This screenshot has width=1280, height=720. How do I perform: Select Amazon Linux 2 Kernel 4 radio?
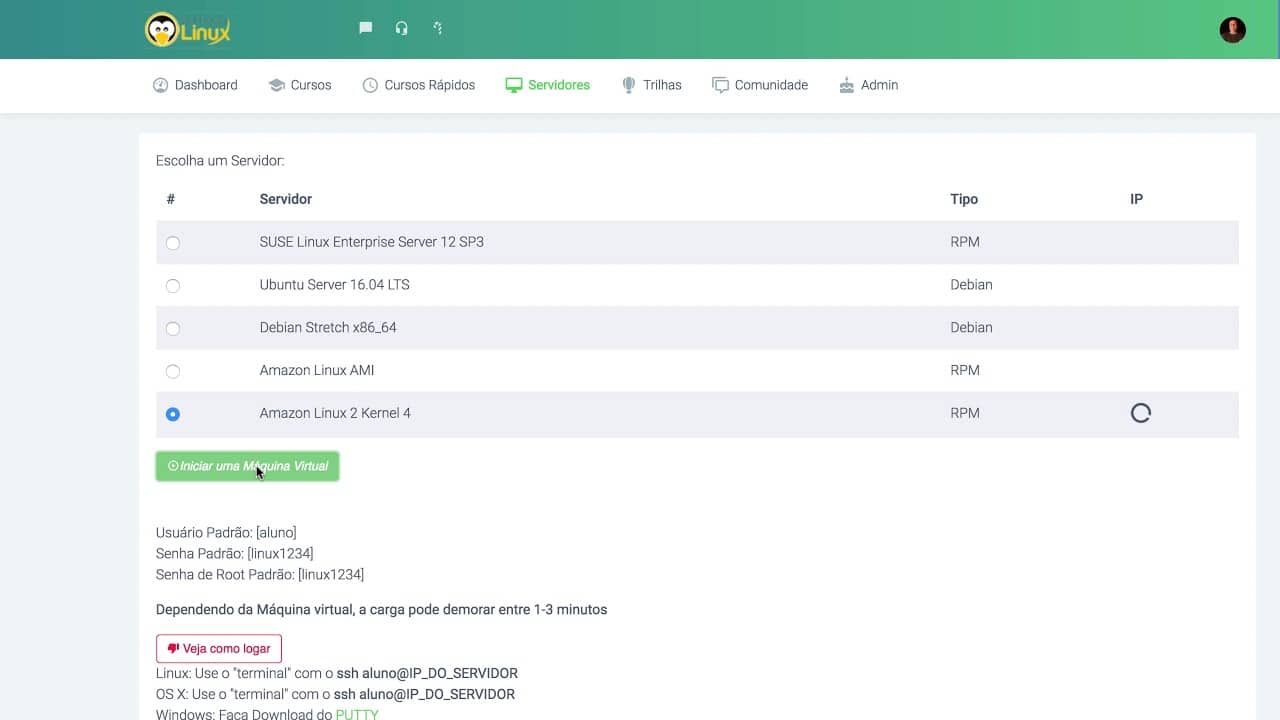pos(173,414)
